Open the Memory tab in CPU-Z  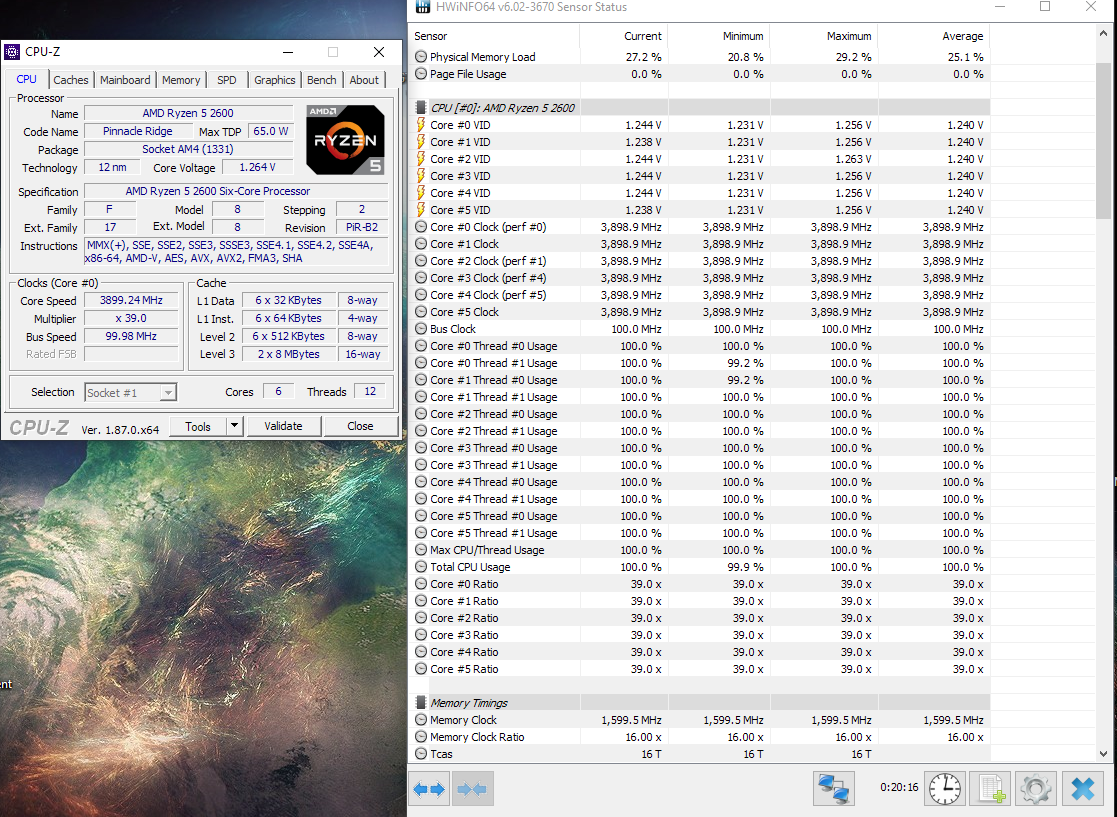pos(181,80)
